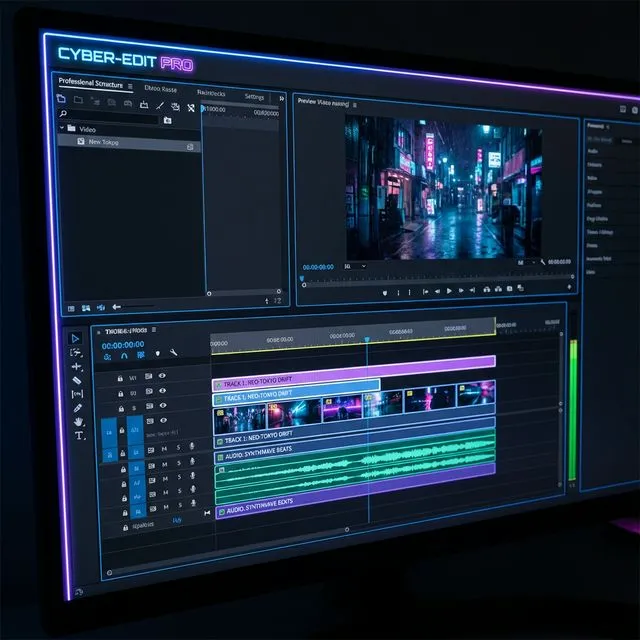
Task: Click the preview scrubber playhead
Action: [302, 279]
